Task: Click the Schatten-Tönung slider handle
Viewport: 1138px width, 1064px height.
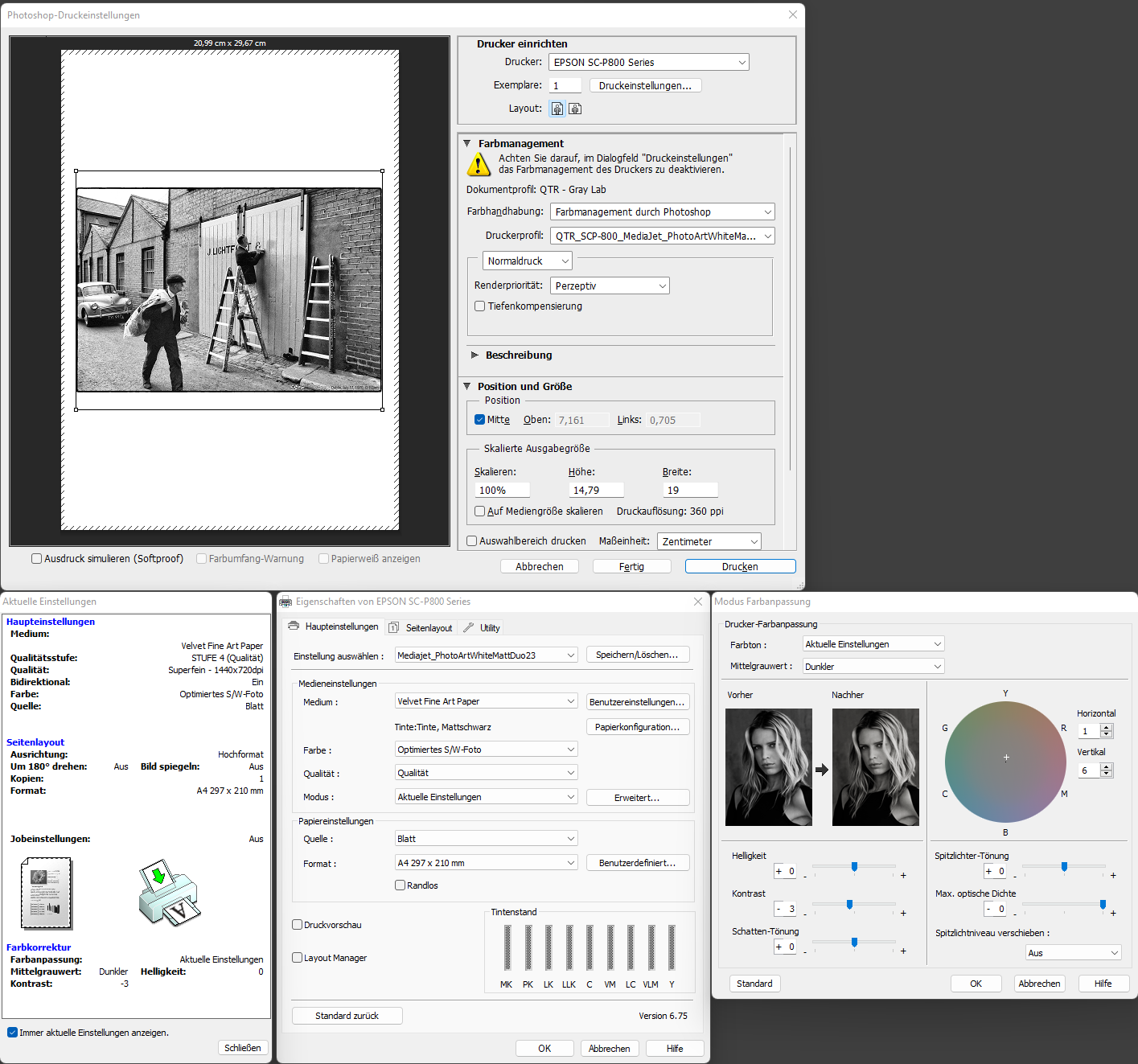Action: [854, 942]
